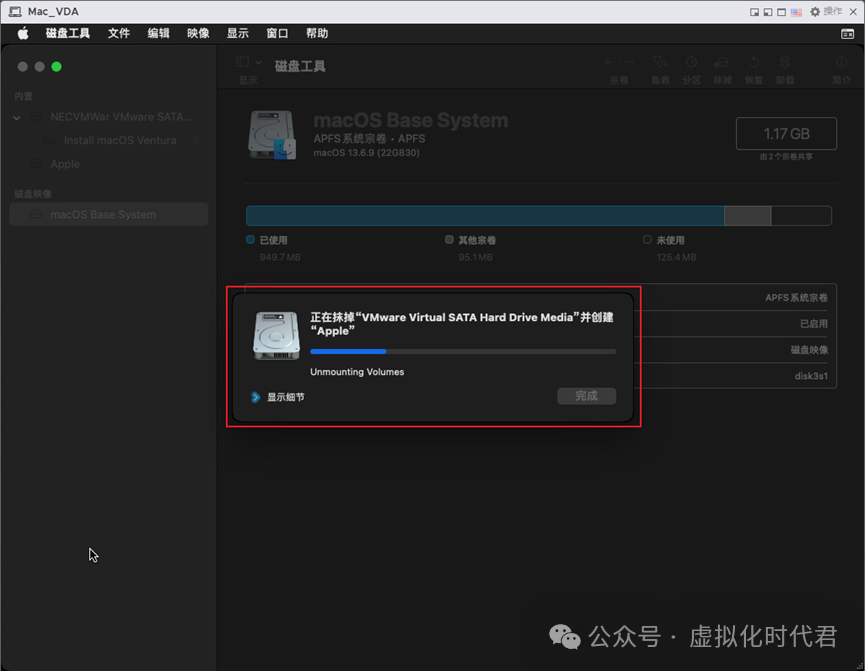865x671 pixels.
Task: Click the '由2个宗卷共享' label
Action: coord(786,157)
